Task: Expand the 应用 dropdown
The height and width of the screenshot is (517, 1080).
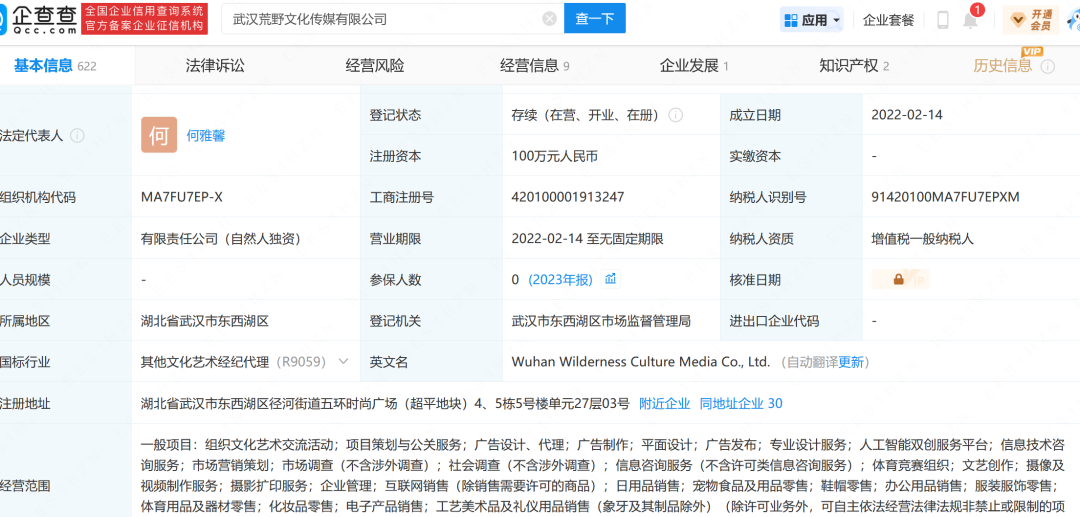Action: (x=837, y=20)
